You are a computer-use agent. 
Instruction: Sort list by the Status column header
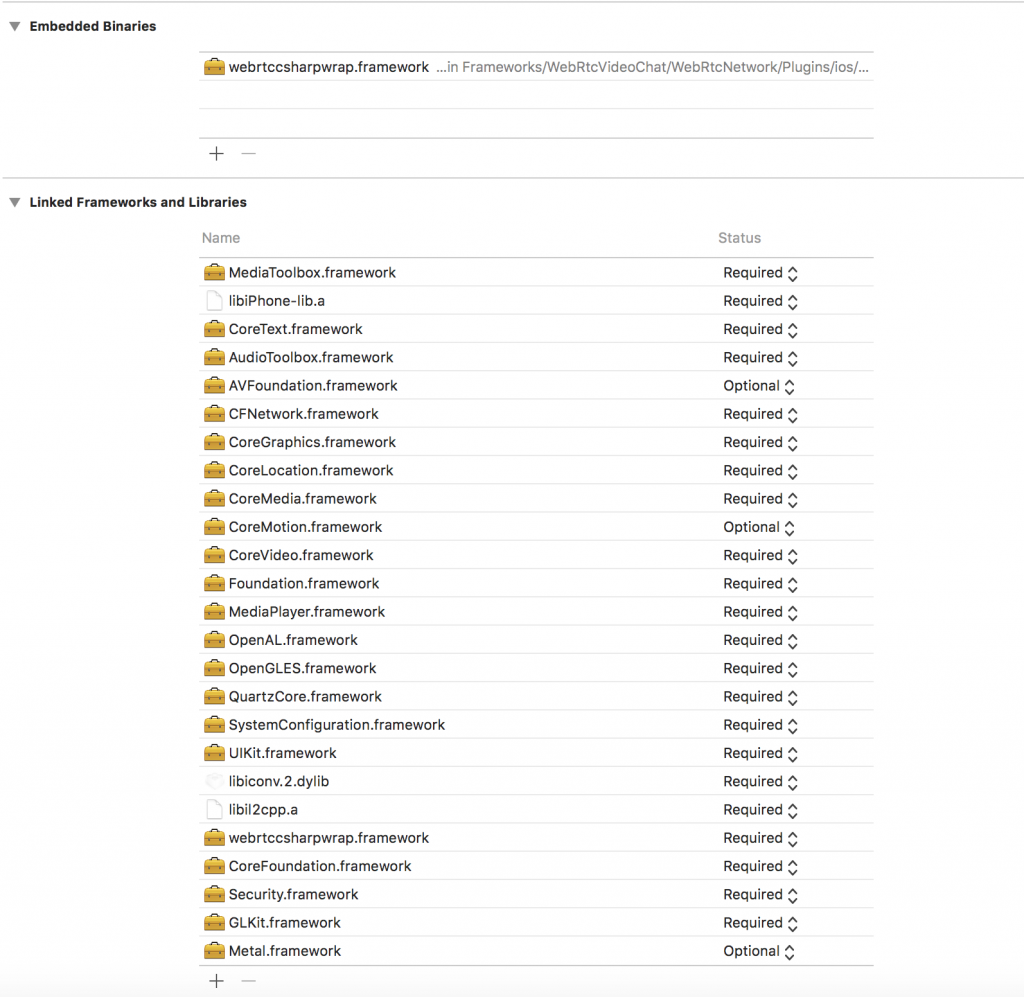coord(739,238)
